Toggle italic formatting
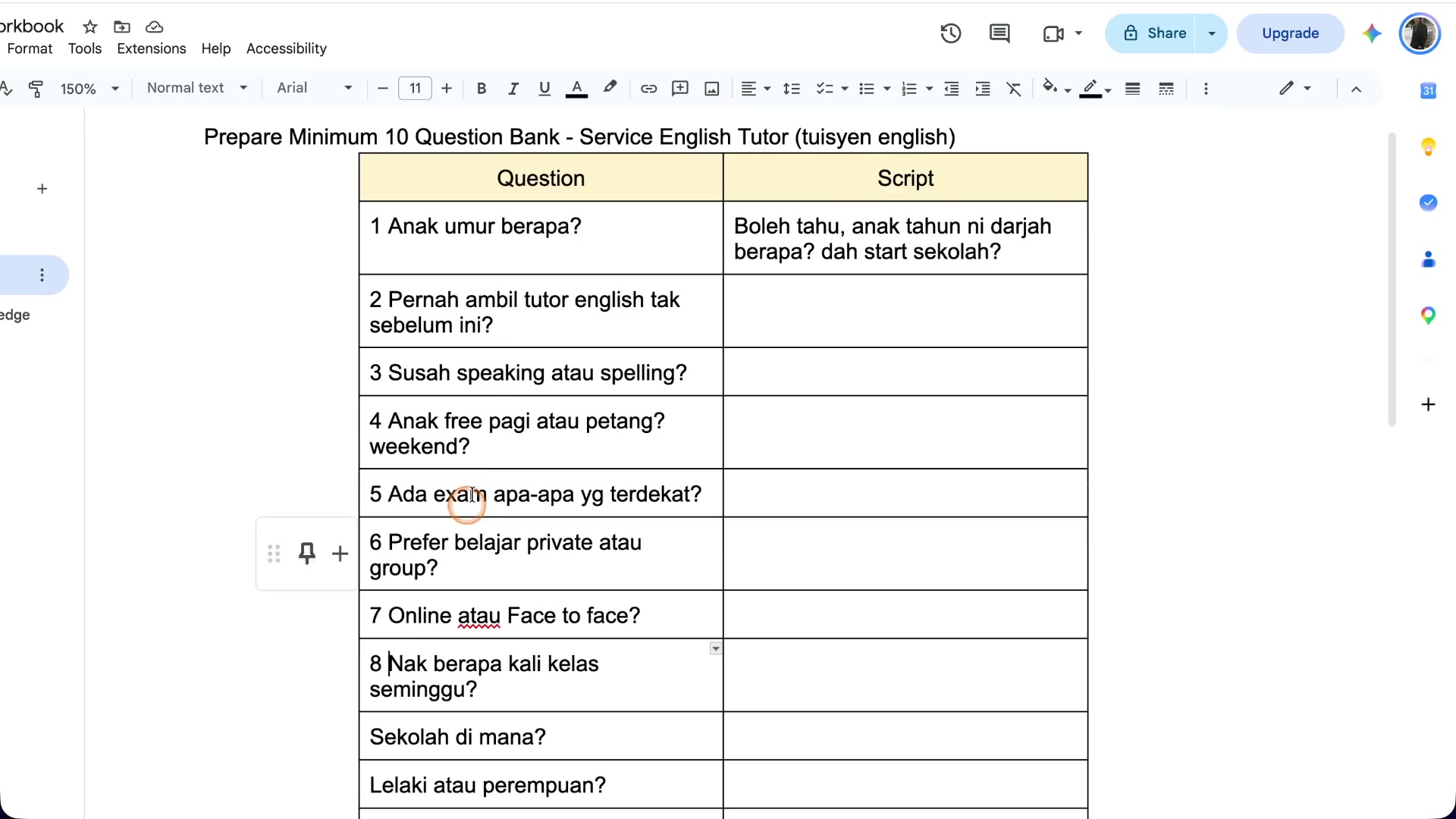 tap(513, 89)
